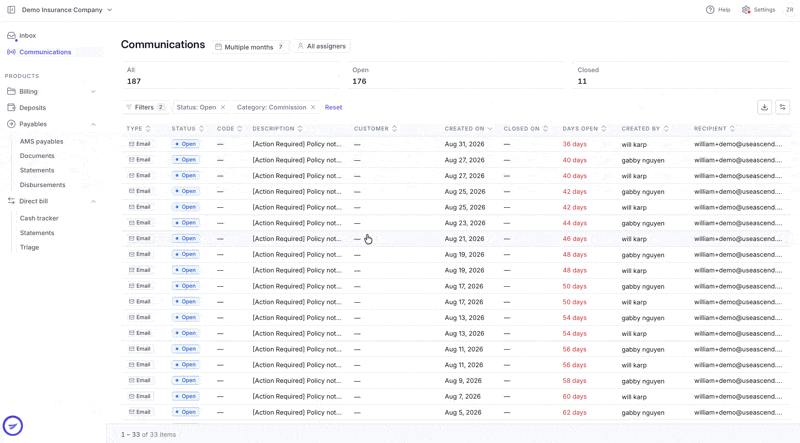Open Settings gear icon
The width and height of the screenshot is (800, 443).
click(x=746, y=10)
